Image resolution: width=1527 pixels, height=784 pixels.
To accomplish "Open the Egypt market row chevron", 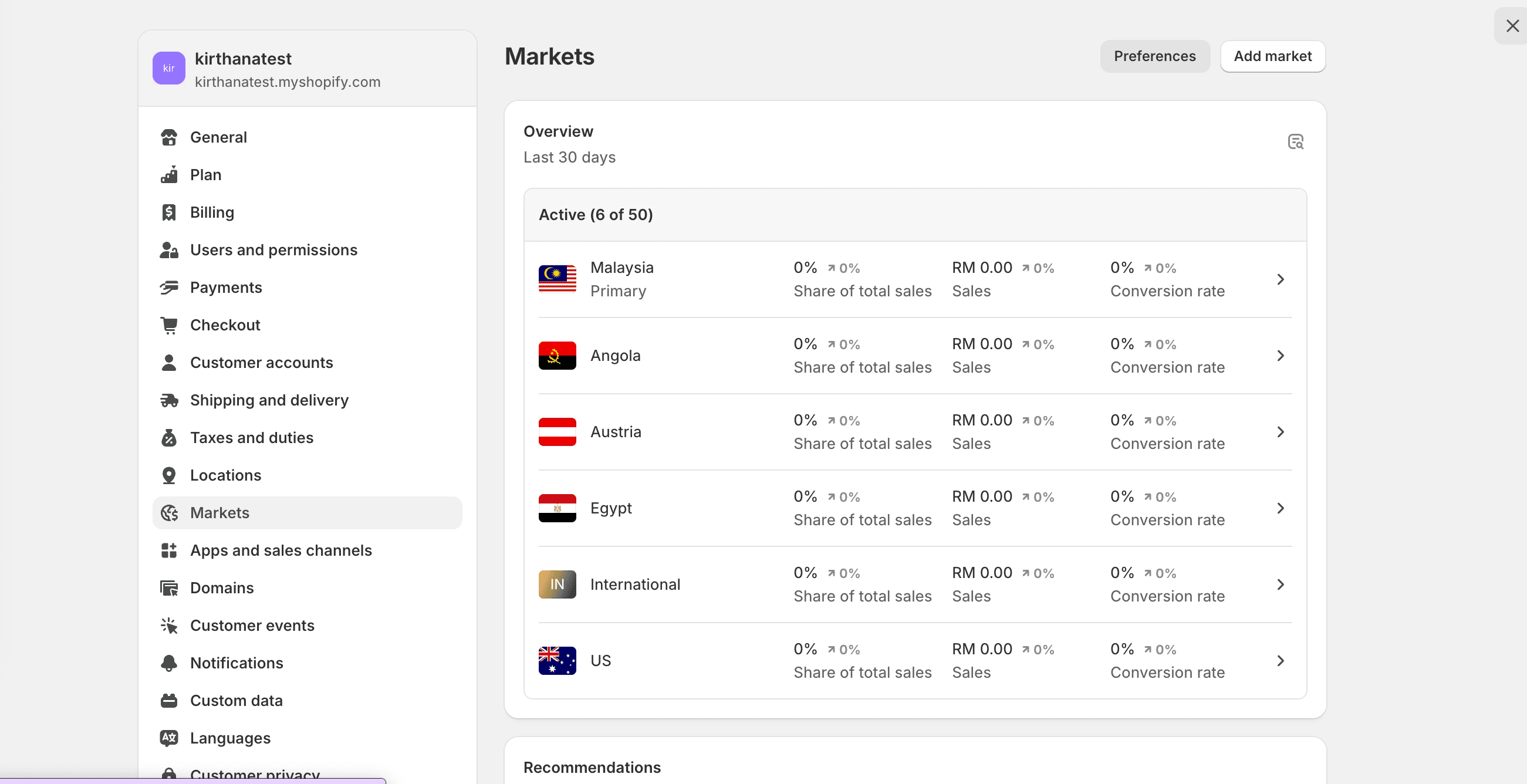I will coord(1281,508).
